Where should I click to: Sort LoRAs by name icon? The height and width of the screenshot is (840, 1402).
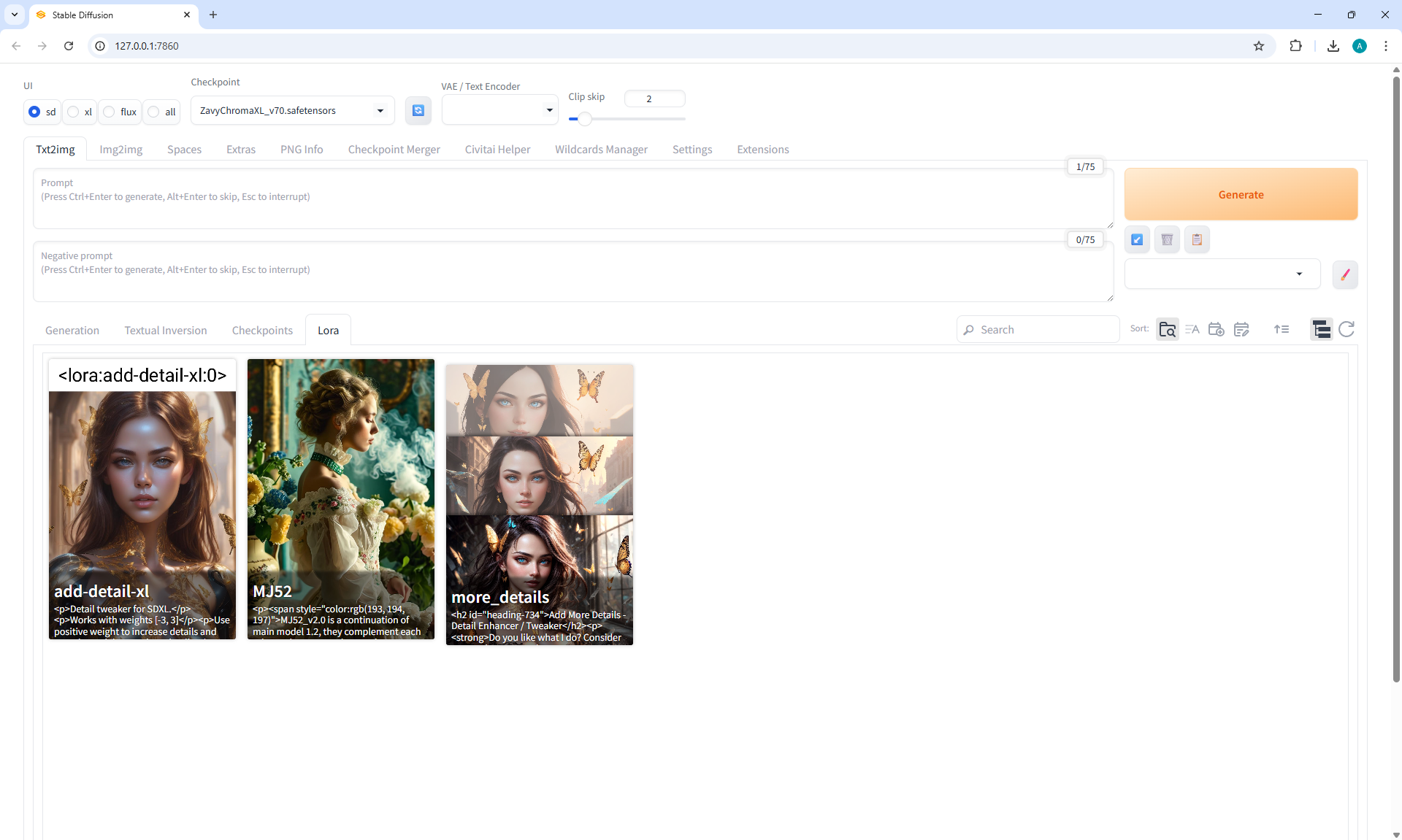click(x=1192, y=329)
